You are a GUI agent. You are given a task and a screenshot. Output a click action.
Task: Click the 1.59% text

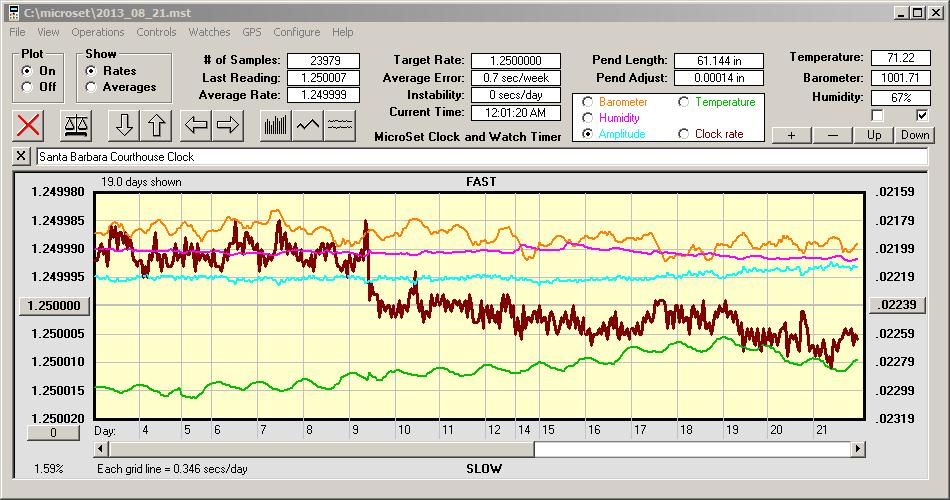tap(48, 469)
